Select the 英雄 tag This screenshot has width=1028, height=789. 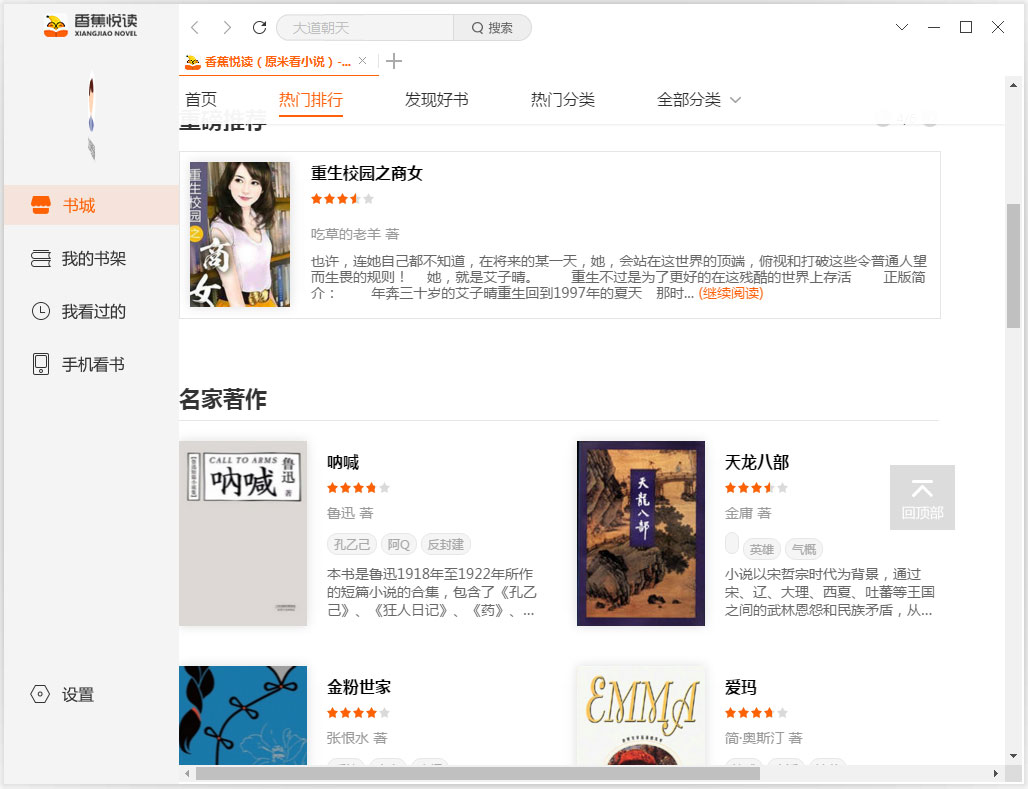[x=762, y=549]
